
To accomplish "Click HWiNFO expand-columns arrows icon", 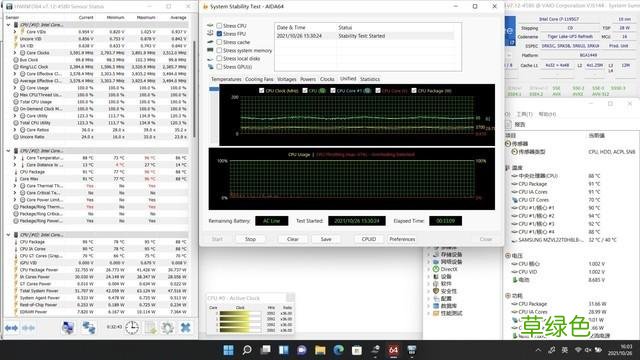I will pos(11,328).
